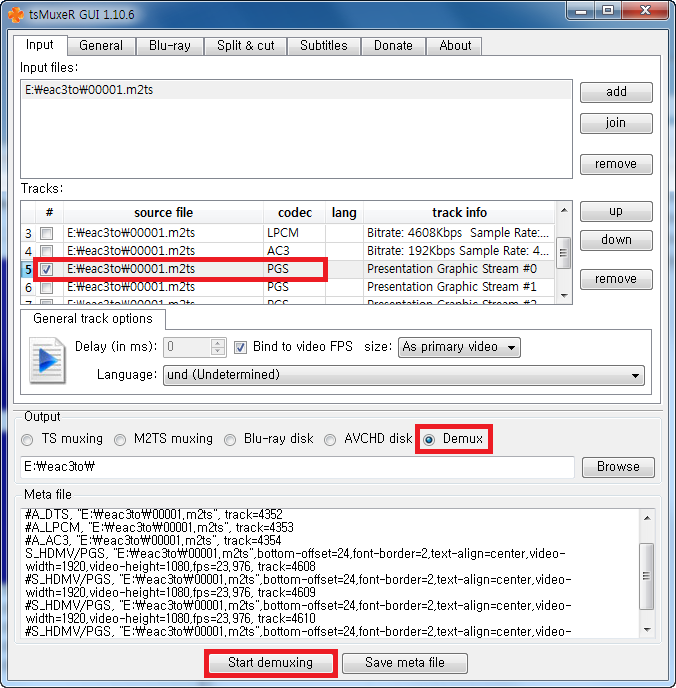676x688 pixels.
Task: Click the Delay (in ms) input field
Action: 187,348
